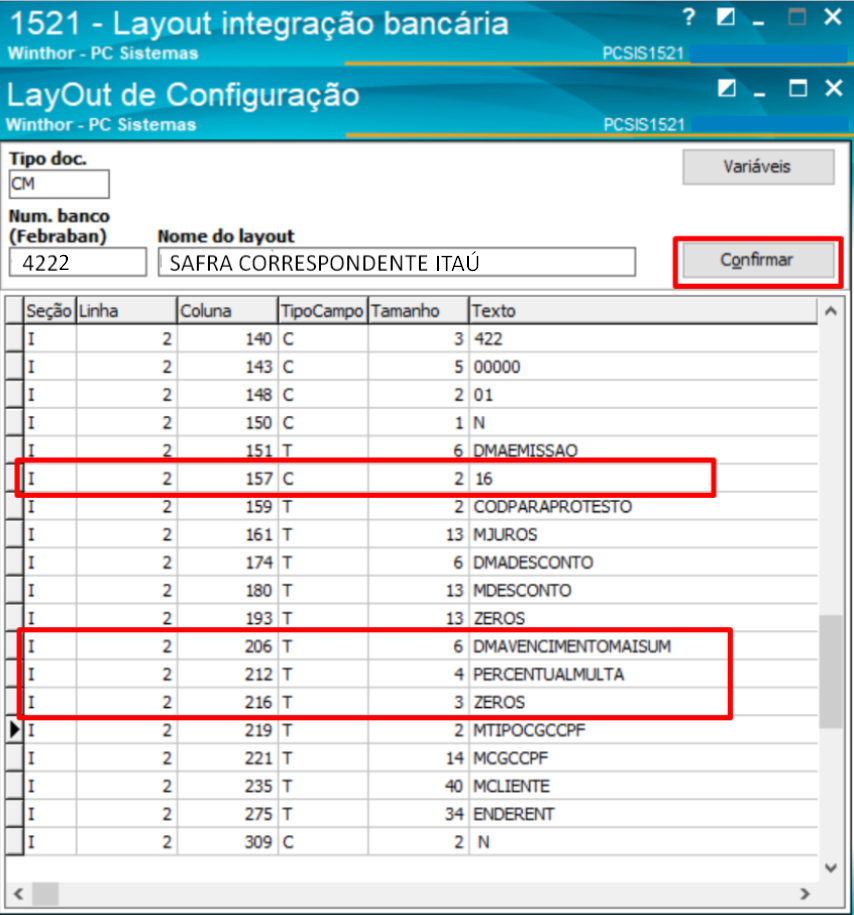Select the Texto cell with value 16

click(x=643, y=479)
